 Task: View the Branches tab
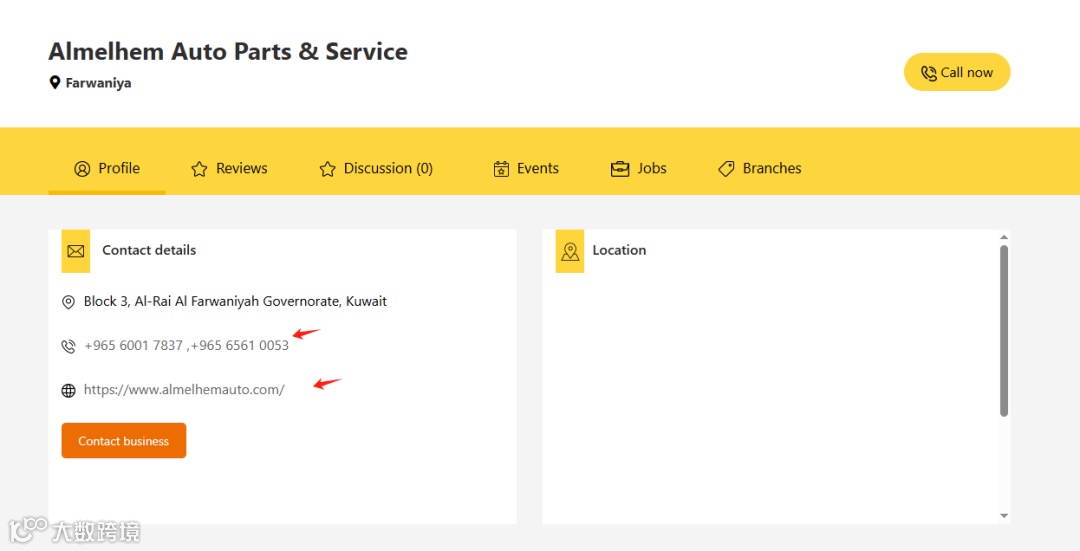click(x=760, y=169)
